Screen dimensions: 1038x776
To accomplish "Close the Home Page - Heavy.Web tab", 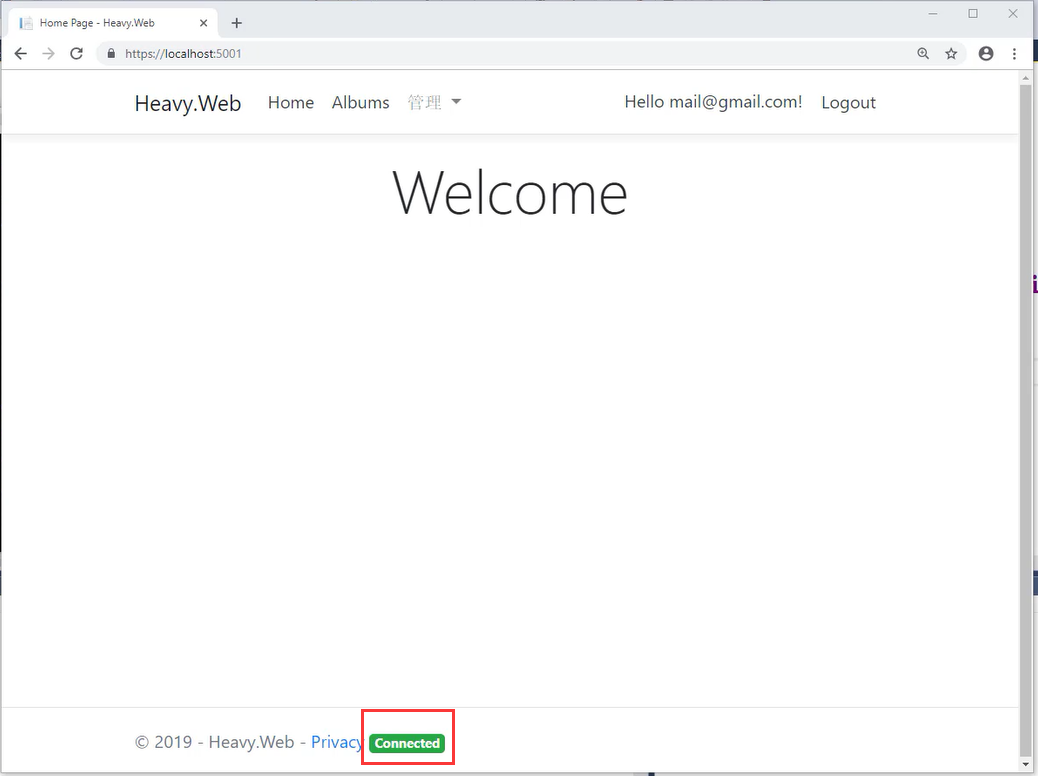I will click(203, 23).
